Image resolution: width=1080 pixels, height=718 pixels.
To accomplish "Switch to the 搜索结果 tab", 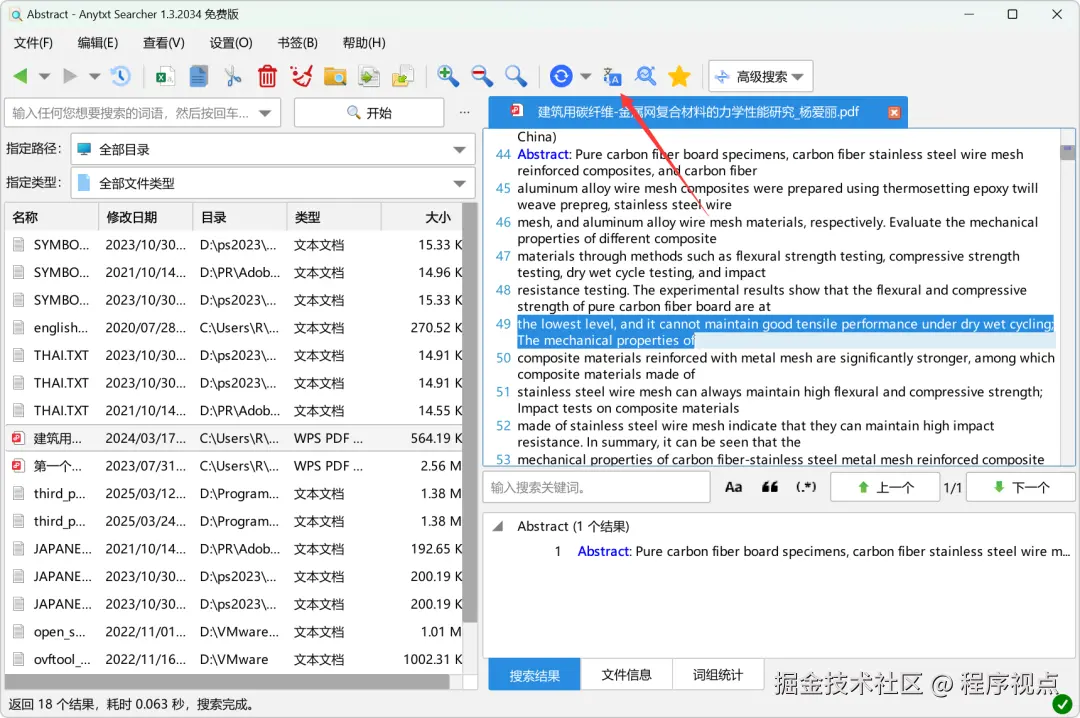I will point(534,675).
